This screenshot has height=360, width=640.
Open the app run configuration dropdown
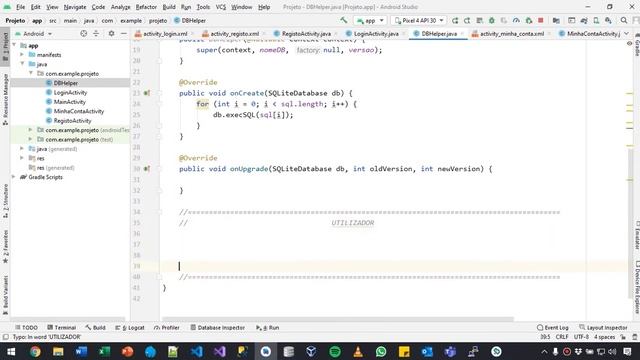(x=370, y=20)
